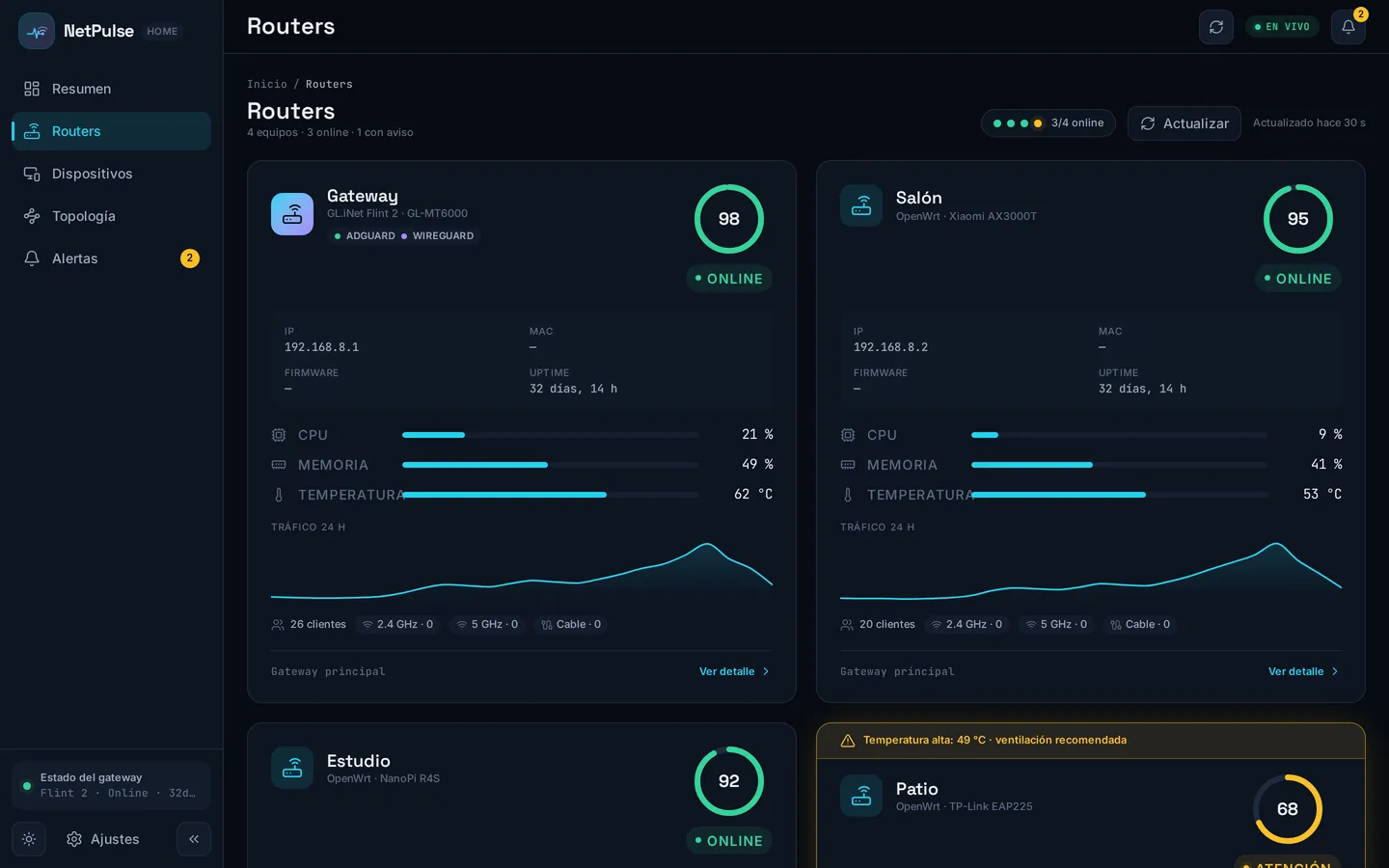Image resolution: width=1389 pixels, height=868 pixels.
Task: Click the ADGUARD tag on Gateway
Action: (x=365, y=236)
